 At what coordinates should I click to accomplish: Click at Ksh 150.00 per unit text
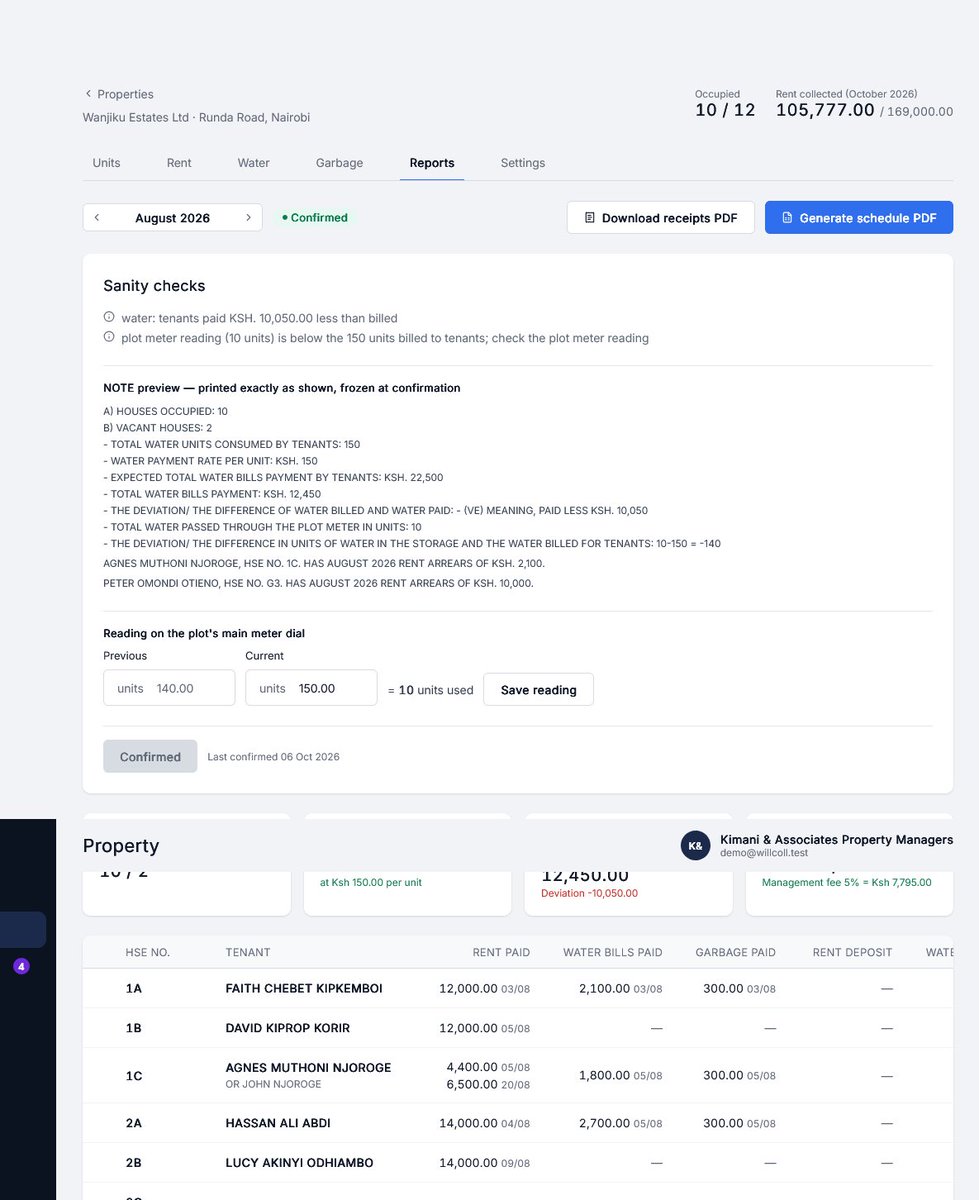coord(369,883)
